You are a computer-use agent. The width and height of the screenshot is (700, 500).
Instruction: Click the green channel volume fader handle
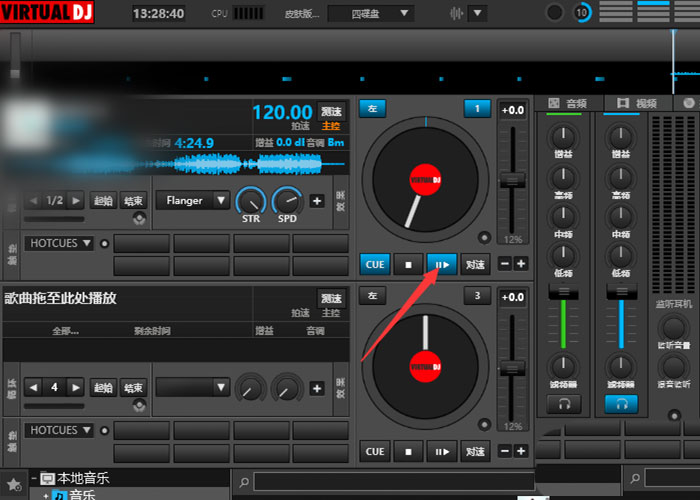point(563,292)
